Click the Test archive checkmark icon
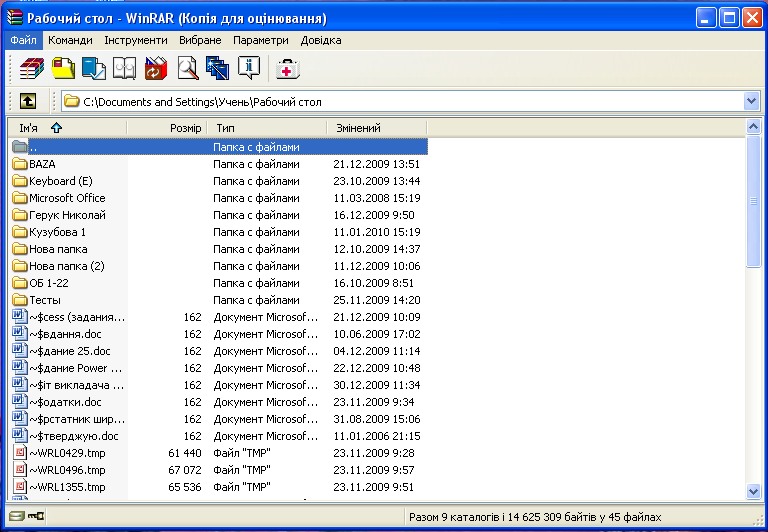 94,68
